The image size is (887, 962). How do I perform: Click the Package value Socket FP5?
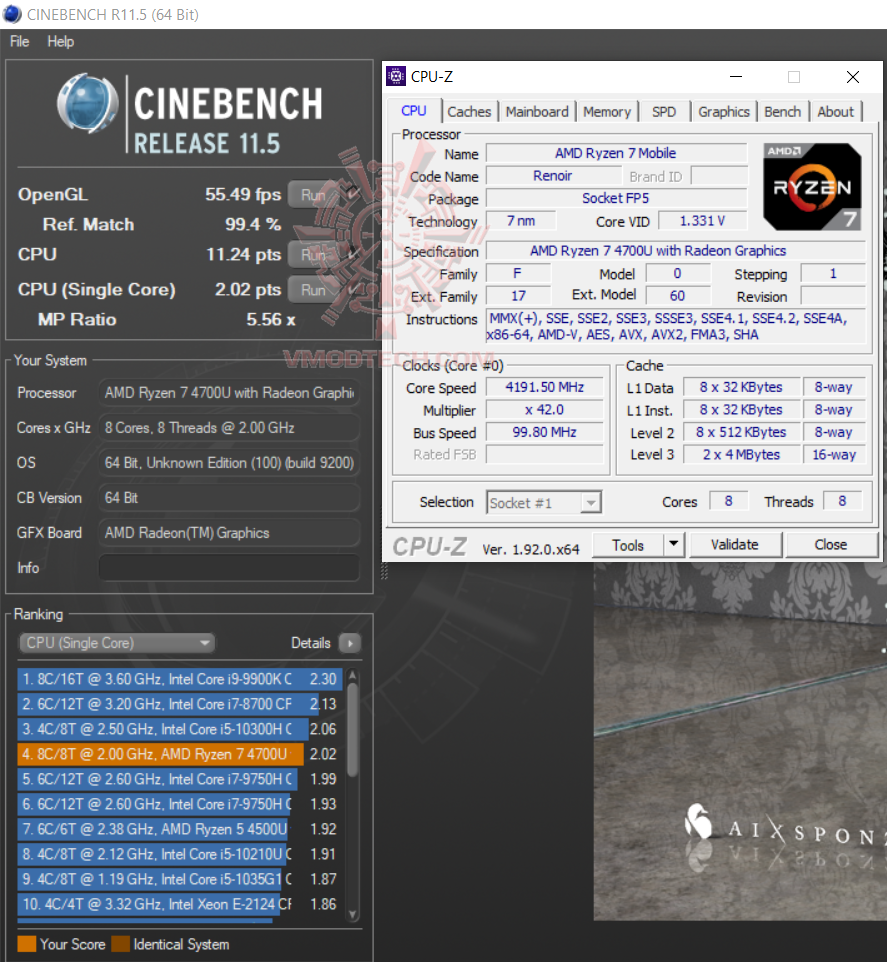tap(615, 198)
